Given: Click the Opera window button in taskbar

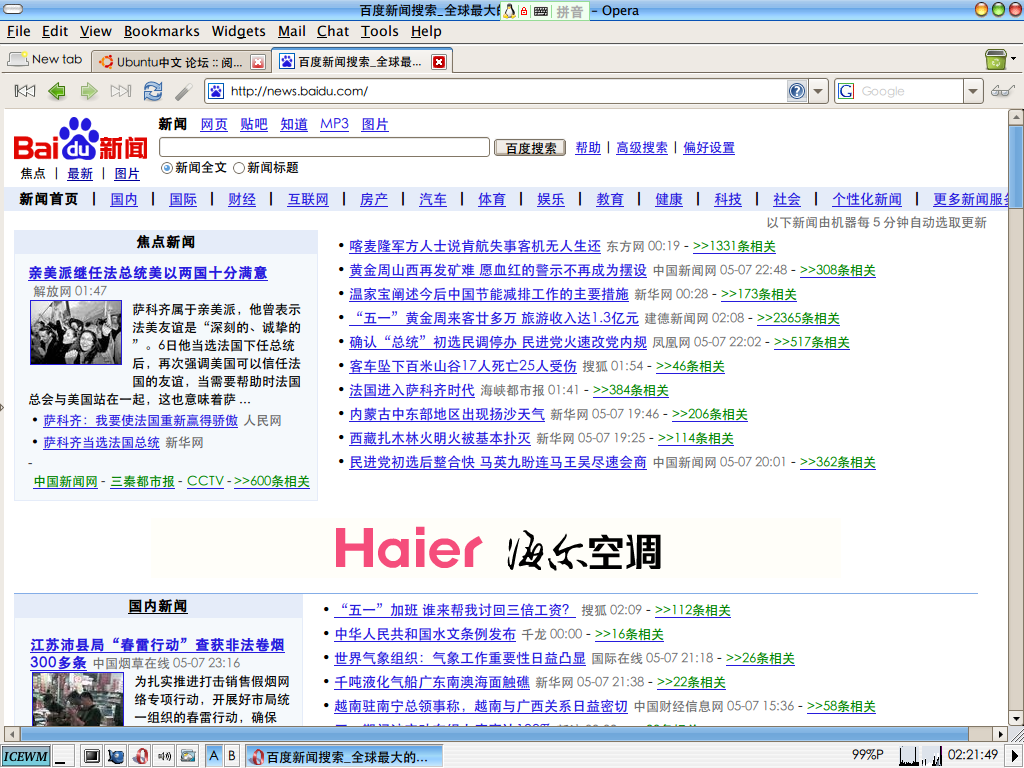Looking at the screenshot, I should pos(344,756).
